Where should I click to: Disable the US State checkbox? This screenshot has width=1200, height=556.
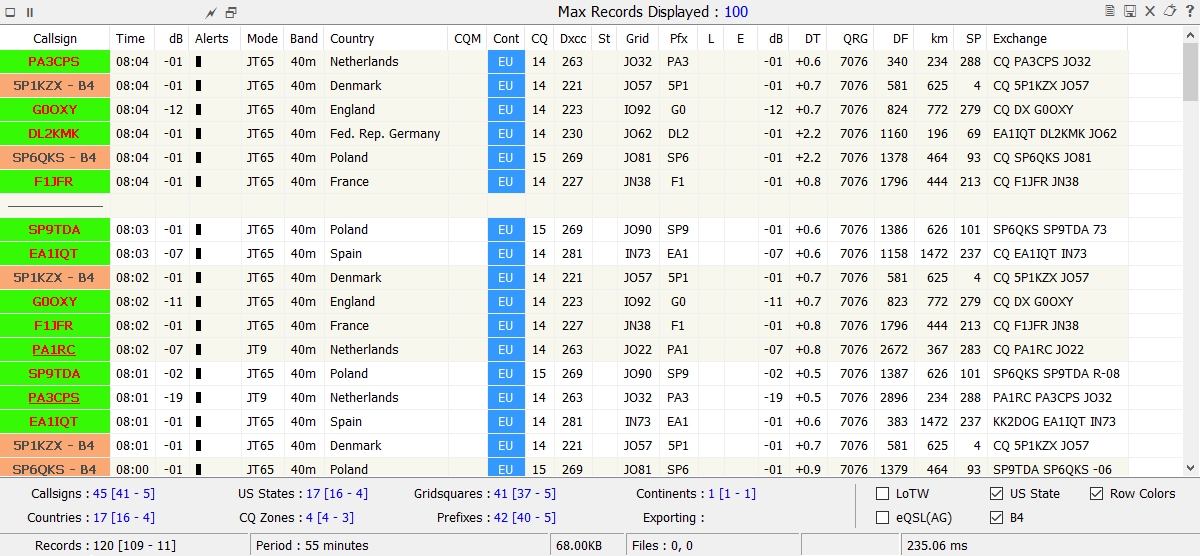coord(996,494)
